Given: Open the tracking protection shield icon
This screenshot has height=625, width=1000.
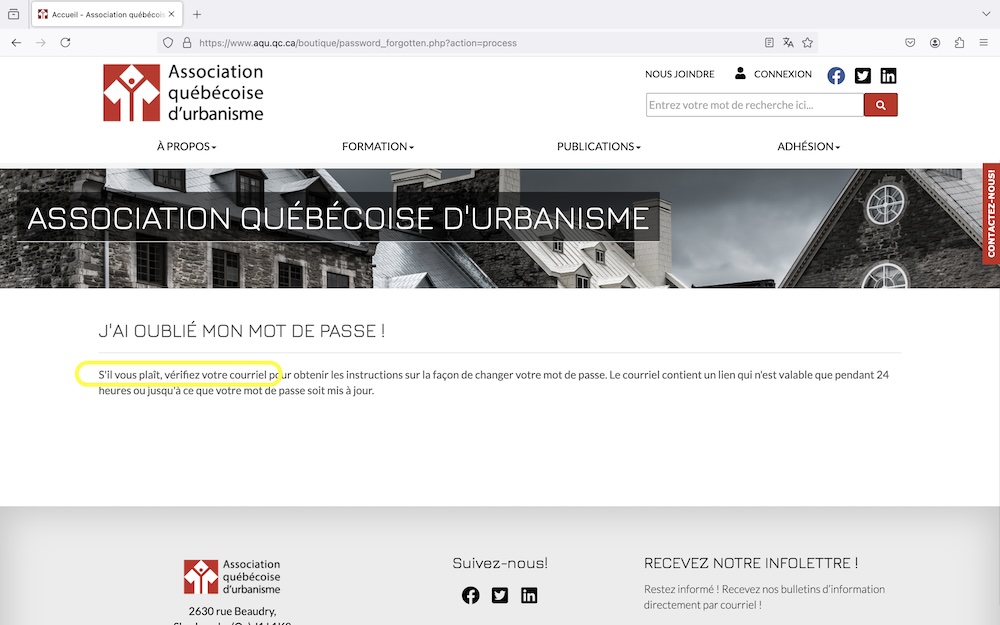Looking at the screenshot, I should pos(168,43).
